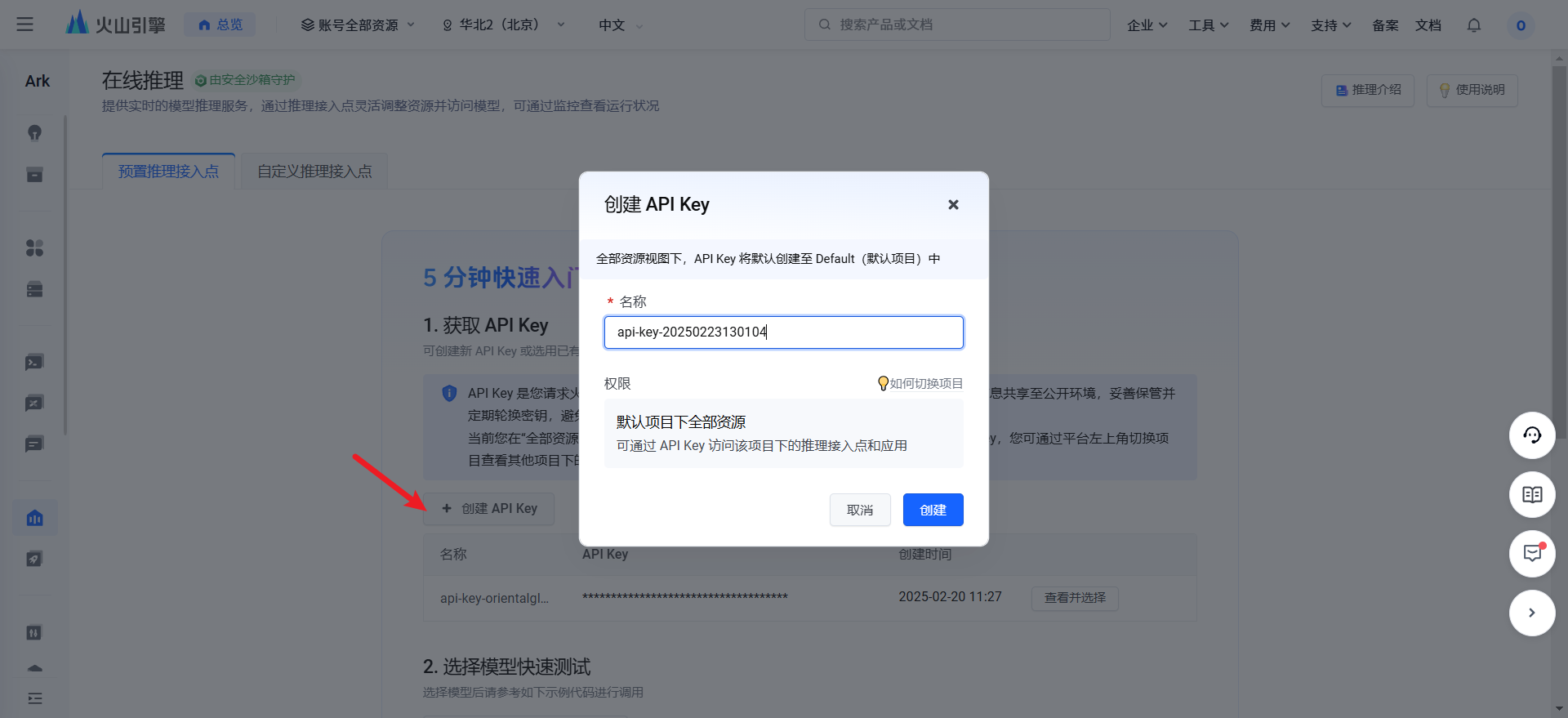Switch to the 预置推理接入点 tab

168,171
